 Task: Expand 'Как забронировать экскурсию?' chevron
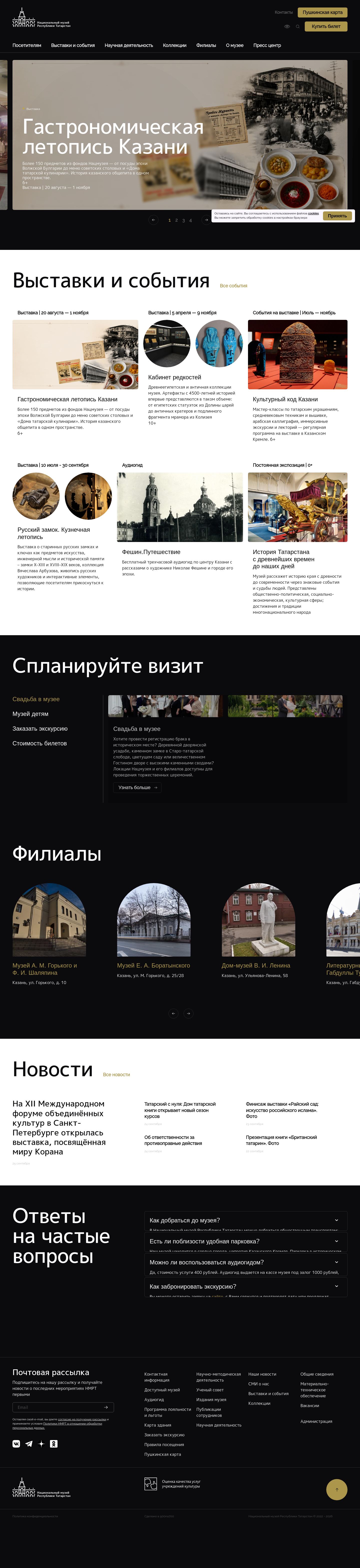pyautogui.click(x=336, y=1286)
